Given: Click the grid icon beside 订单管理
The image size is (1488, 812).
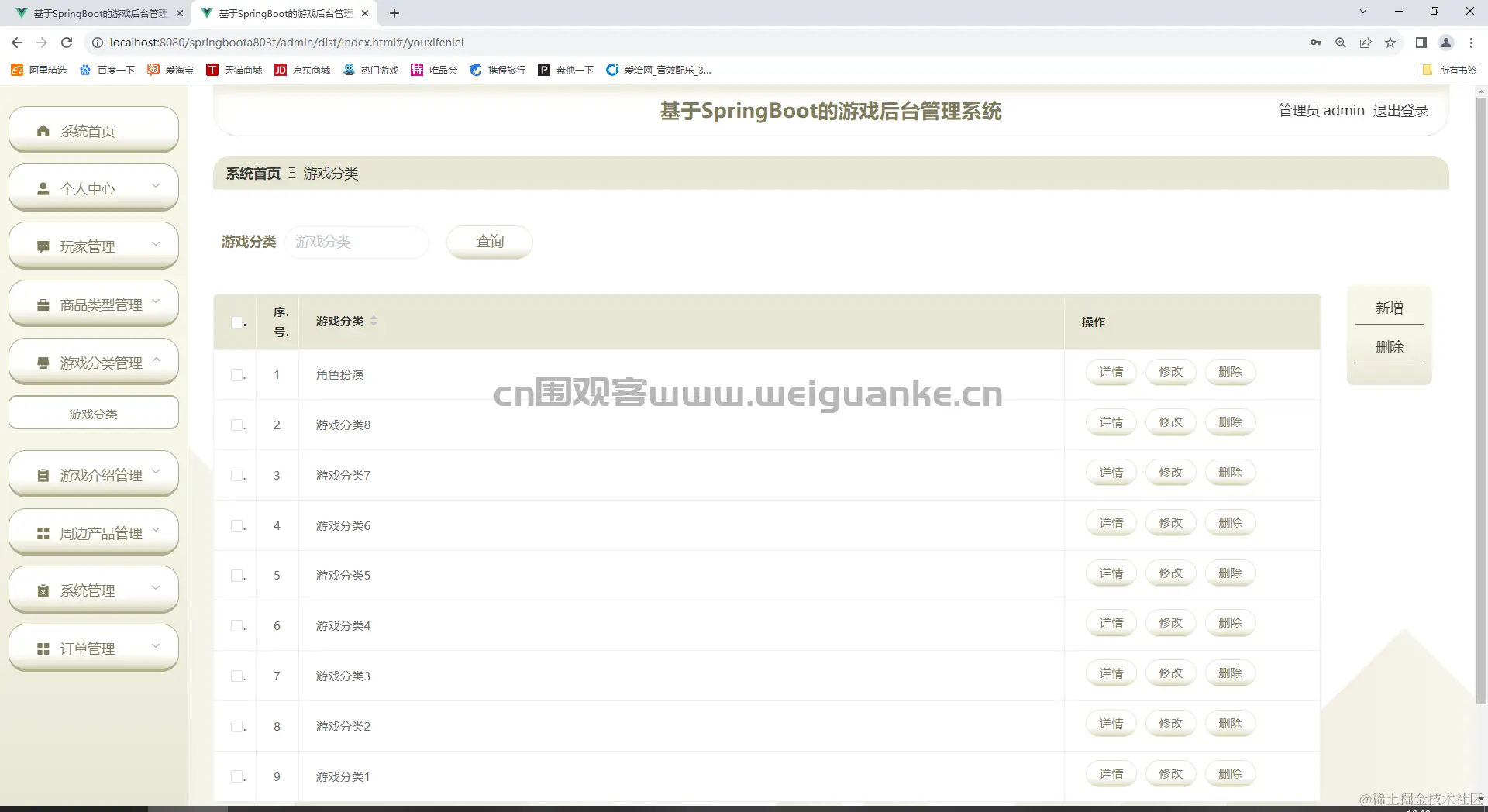Looking at the screenshot, I should click(43, 649).
